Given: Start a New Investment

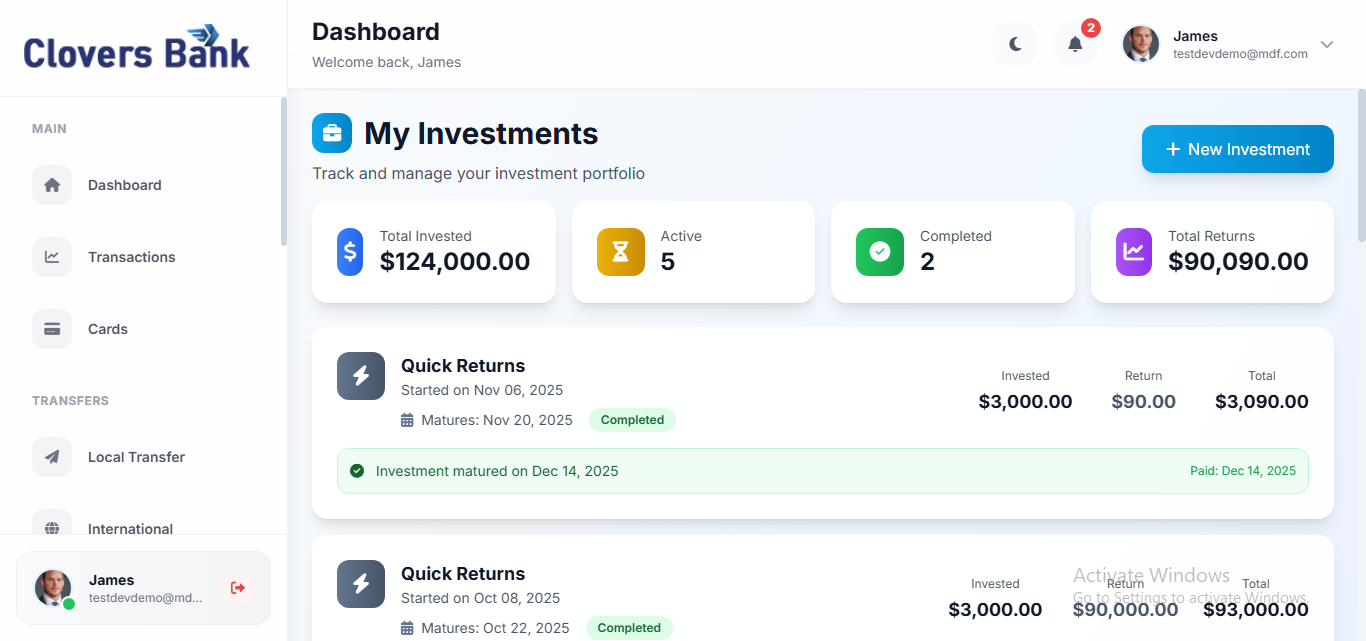Looking at the screenshot, I should [1238, 149].
